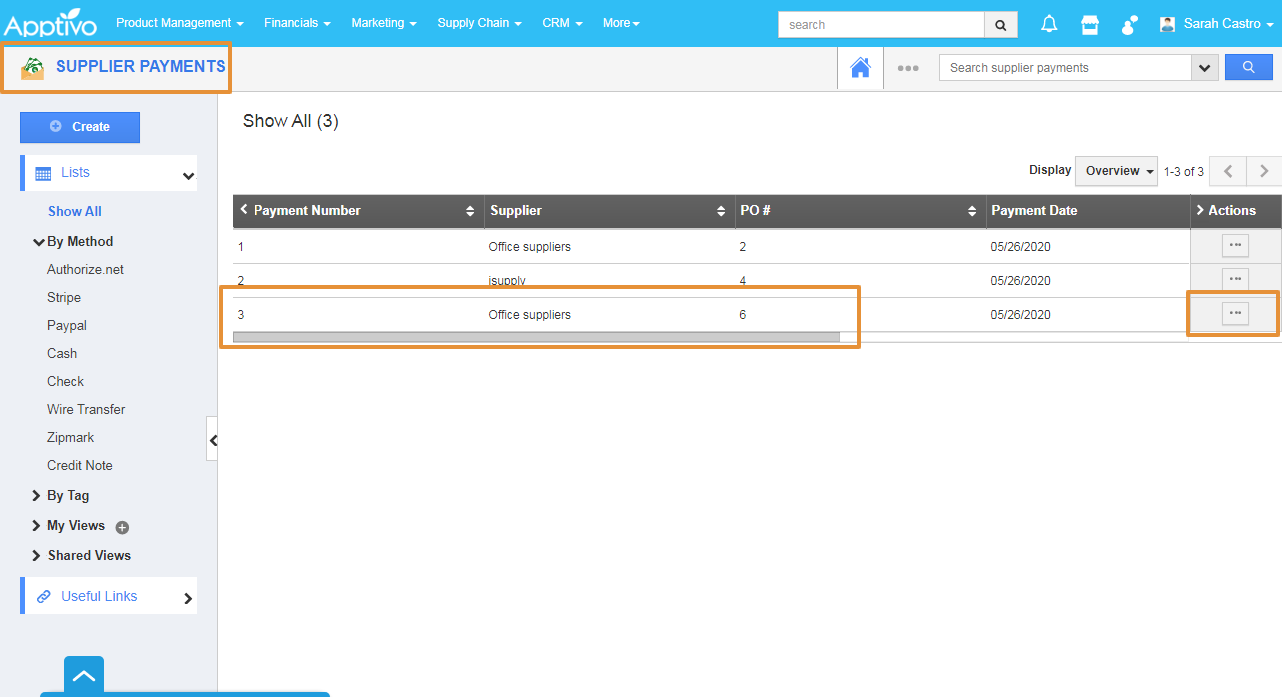Collapse the By Method group
This screenshot has width=1282, height=697.
click(x=39, y=242)
